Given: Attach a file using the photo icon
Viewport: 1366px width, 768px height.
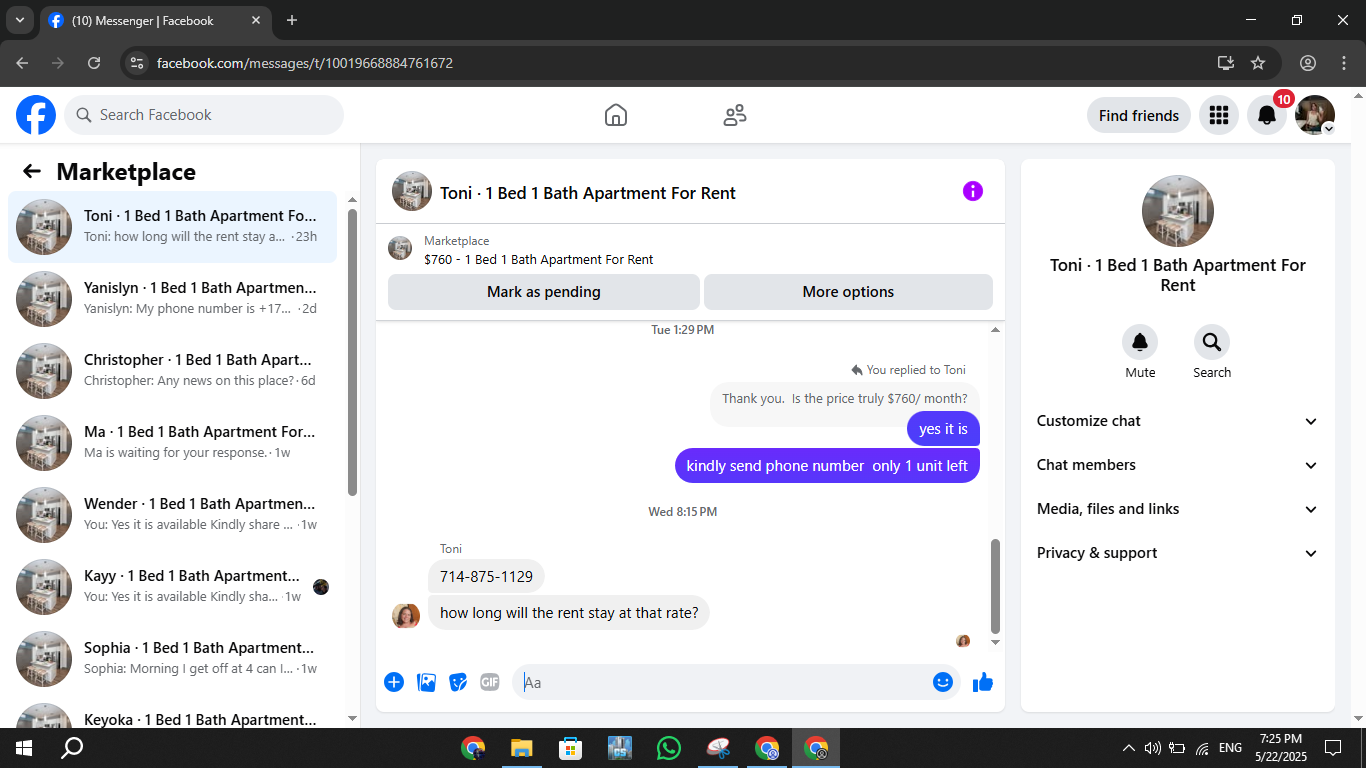Looking at the screenshot, I should point(426,682).
